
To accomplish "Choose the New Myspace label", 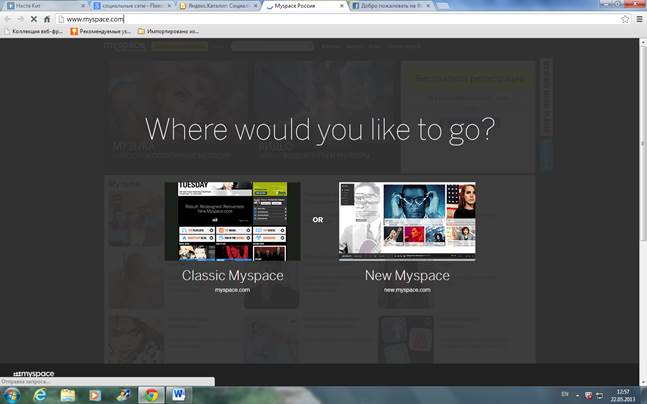I will (x=407, y=275).
